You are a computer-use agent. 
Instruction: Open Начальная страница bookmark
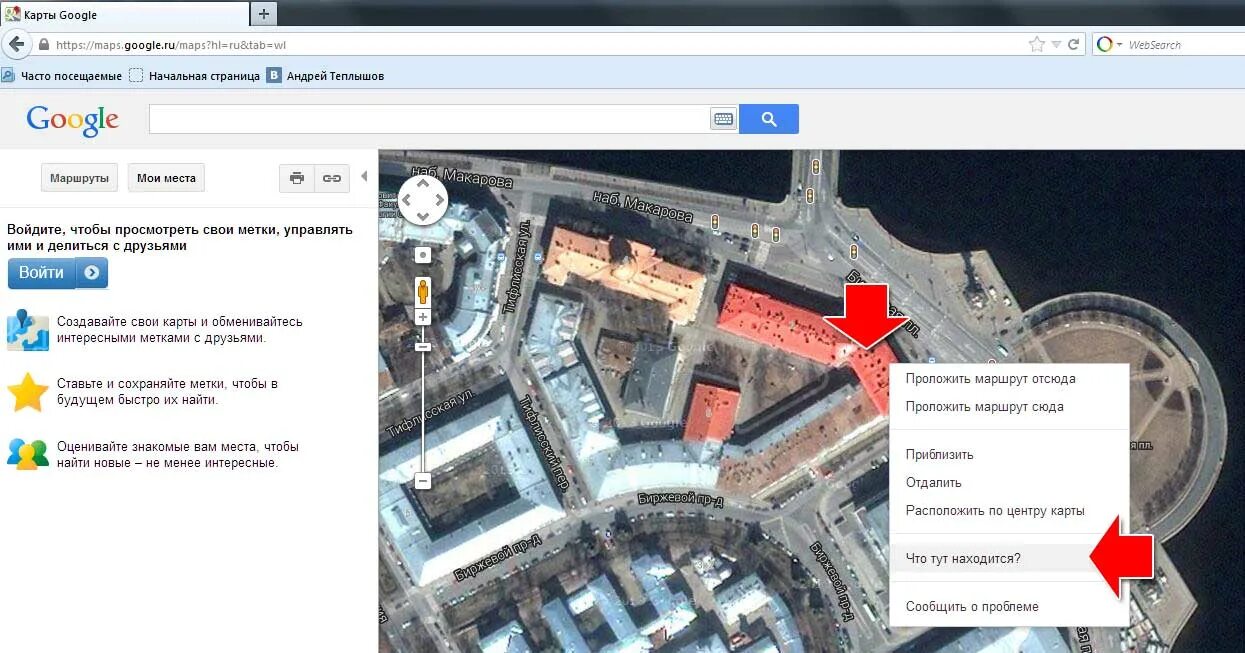pos(195,75)
